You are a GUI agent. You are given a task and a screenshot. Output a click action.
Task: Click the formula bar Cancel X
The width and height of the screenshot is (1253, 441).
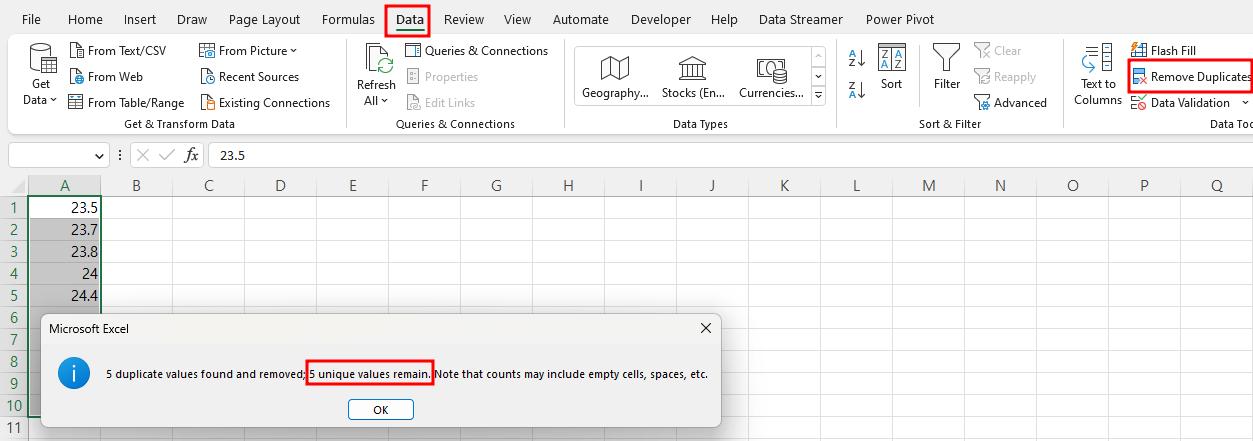pyautogui.click(x=143, y=155)
